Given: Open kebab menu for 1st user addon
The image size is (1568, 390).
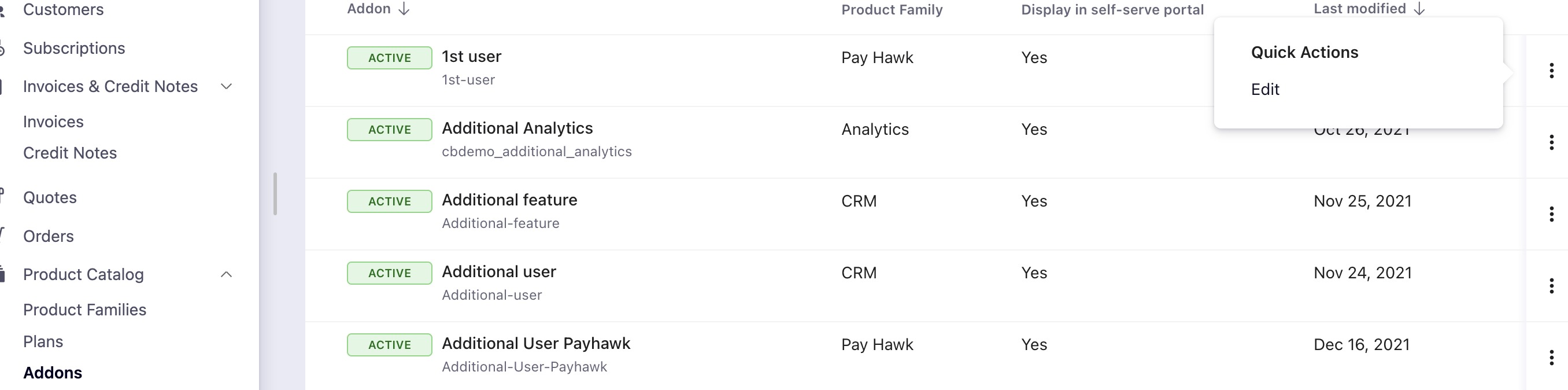Looking at the screenshot, I should click(1551, 71).
